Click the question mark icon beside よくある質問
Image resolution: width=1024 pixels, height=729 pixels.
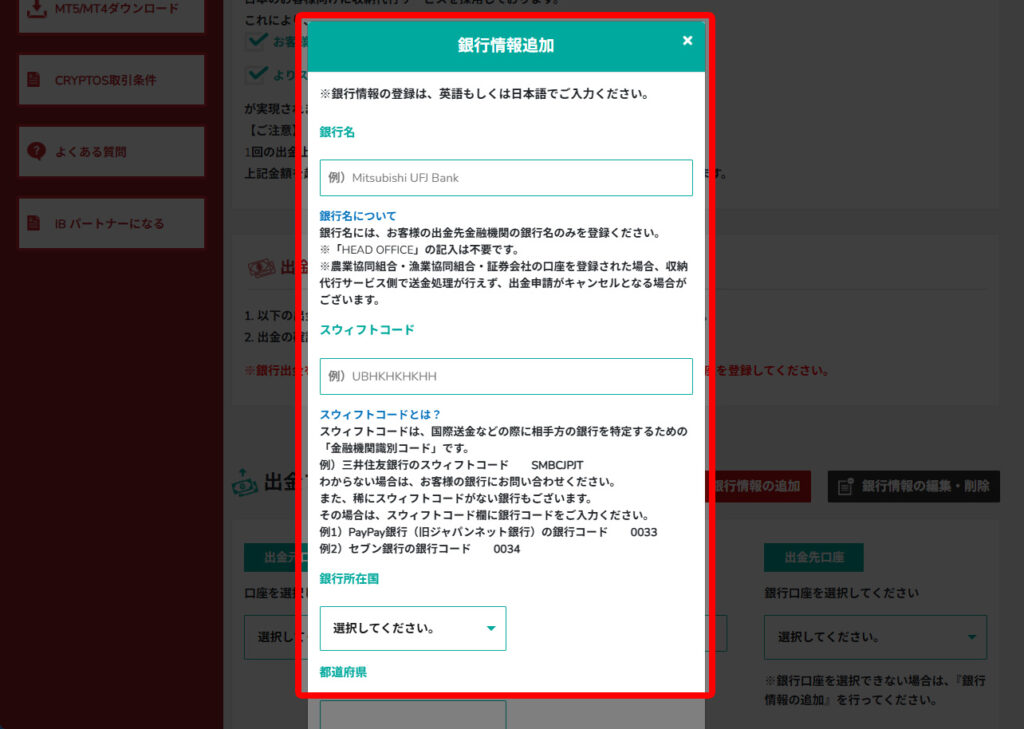(x=36, y=152)
